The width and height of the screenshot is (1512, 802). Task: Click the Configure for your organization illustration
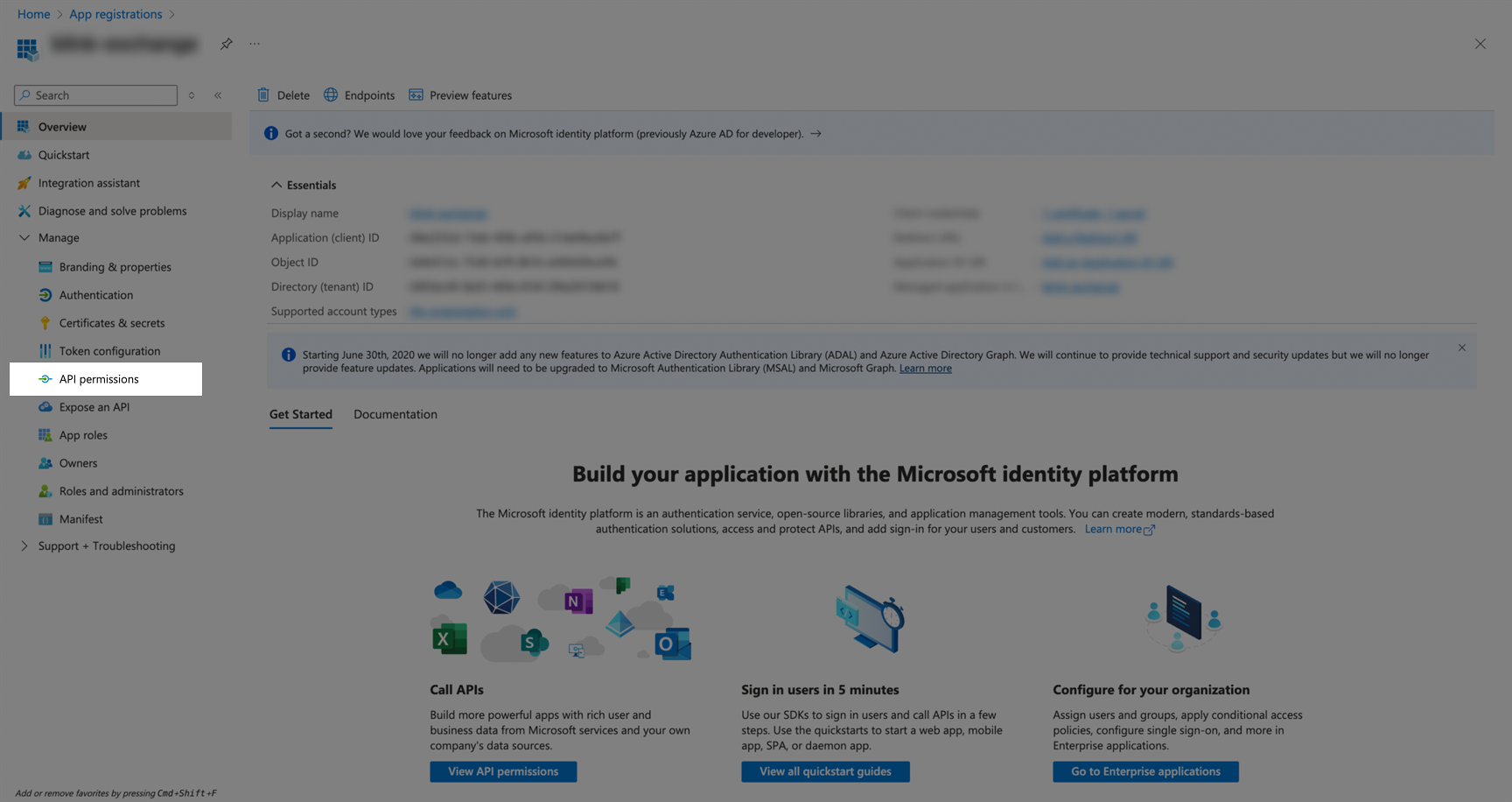(1184, 619)
